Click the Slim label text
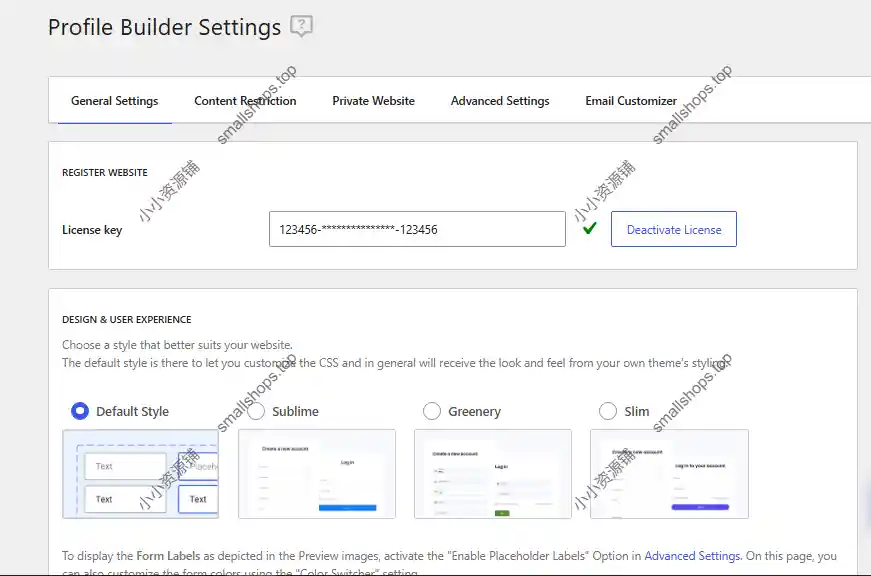 637,412
